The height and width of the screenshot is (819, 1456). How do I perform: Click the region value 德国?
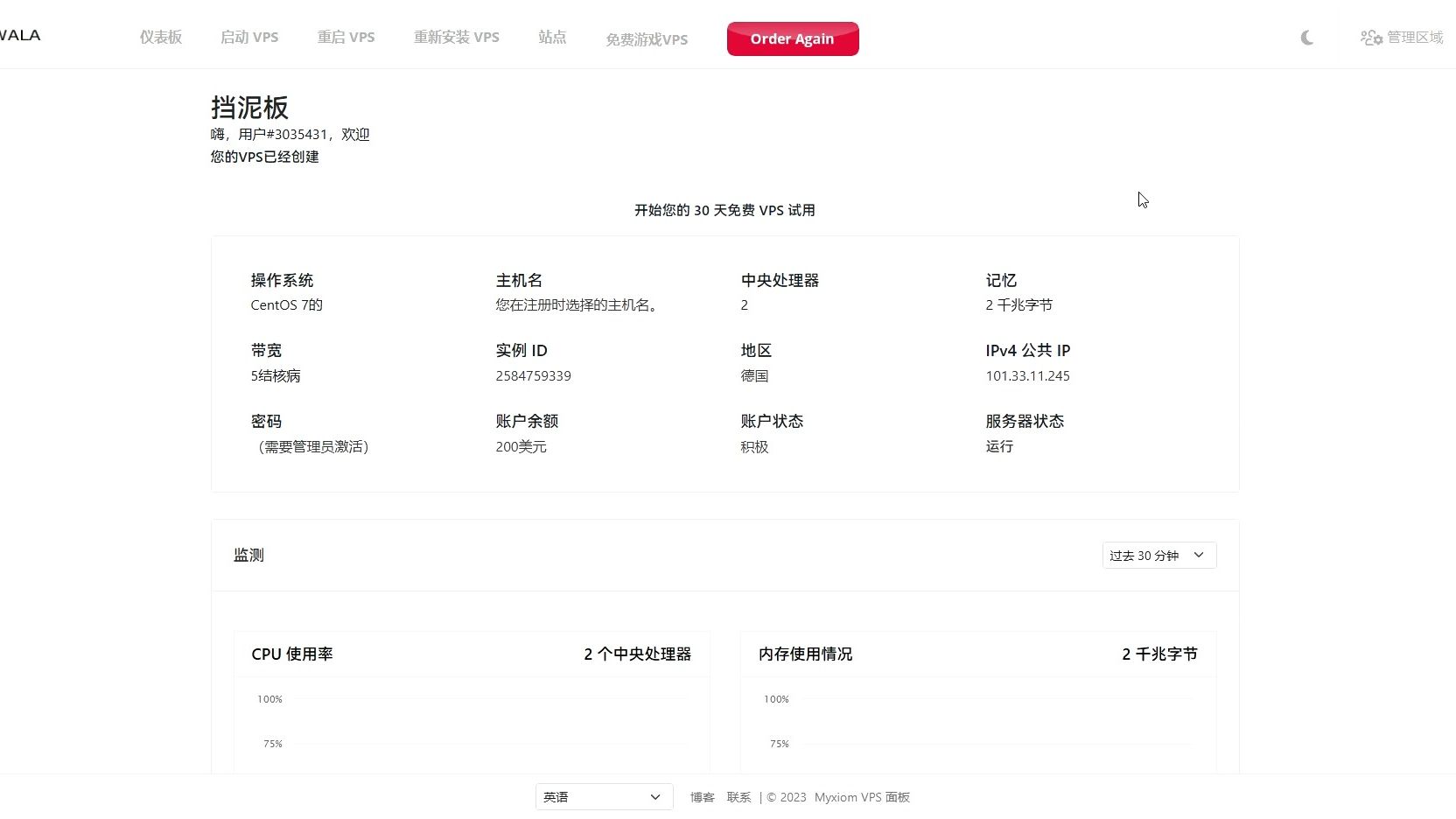pyautogui.click(x=754, y=375)
